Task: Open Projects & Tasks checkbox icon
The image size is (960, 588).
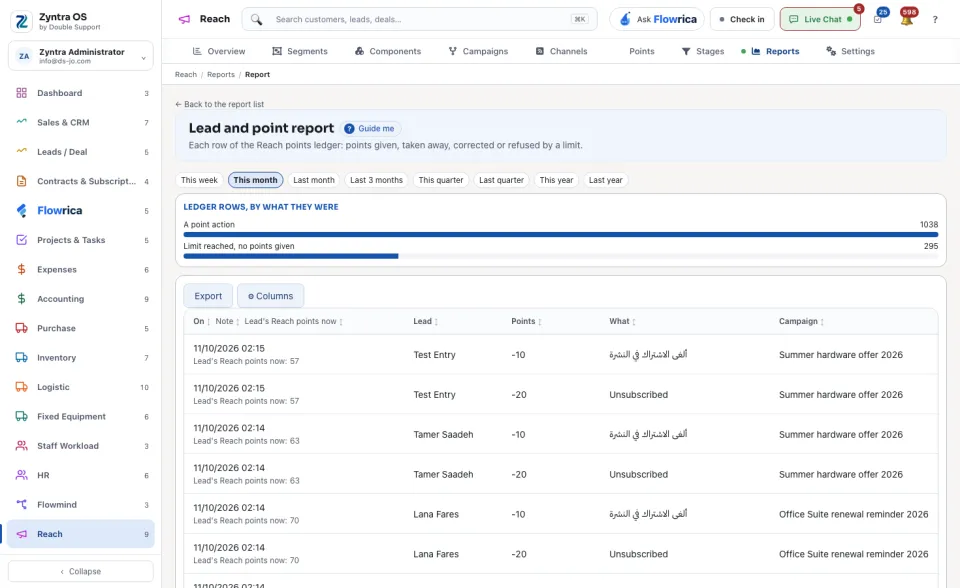Action: [x=21, y=240]
